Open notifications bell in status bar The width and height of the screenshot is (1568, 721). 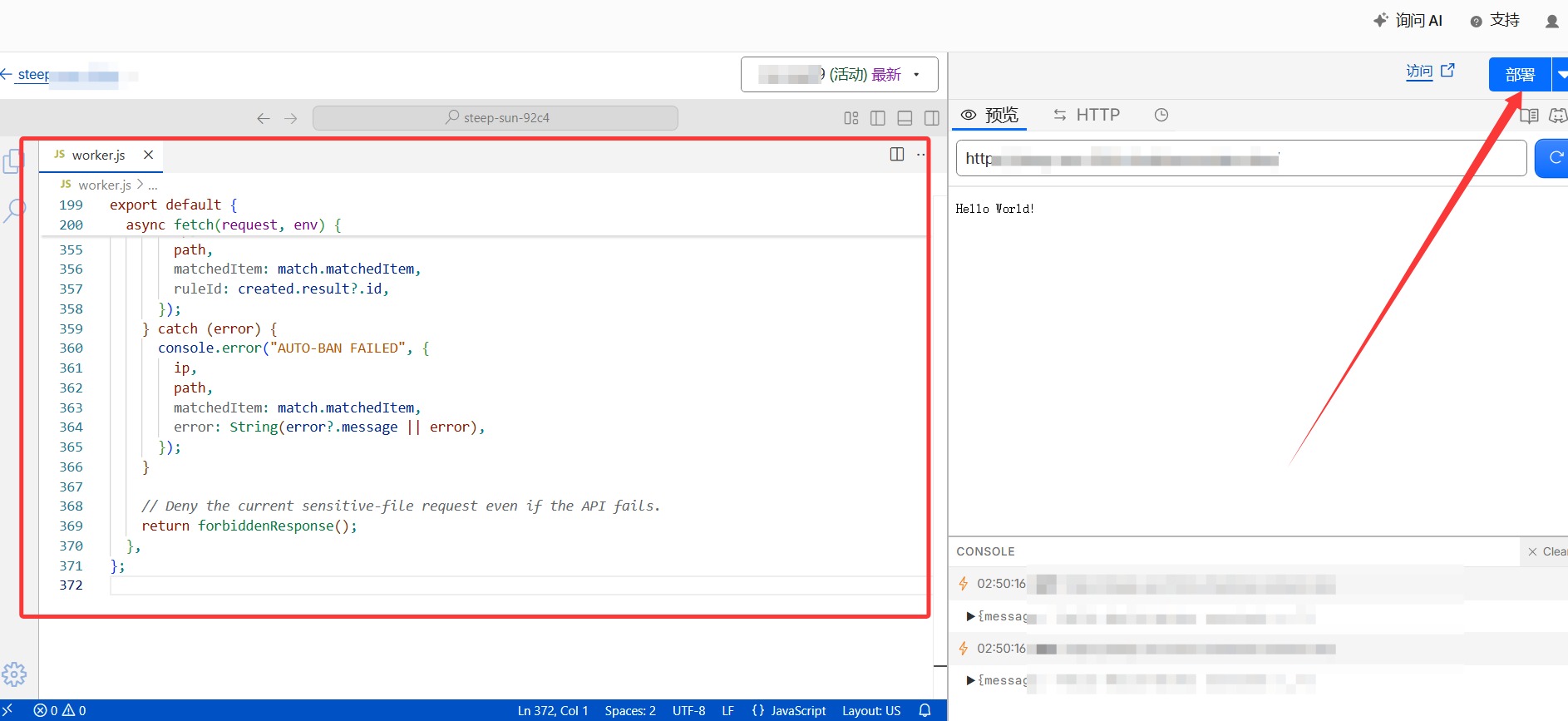925,711
